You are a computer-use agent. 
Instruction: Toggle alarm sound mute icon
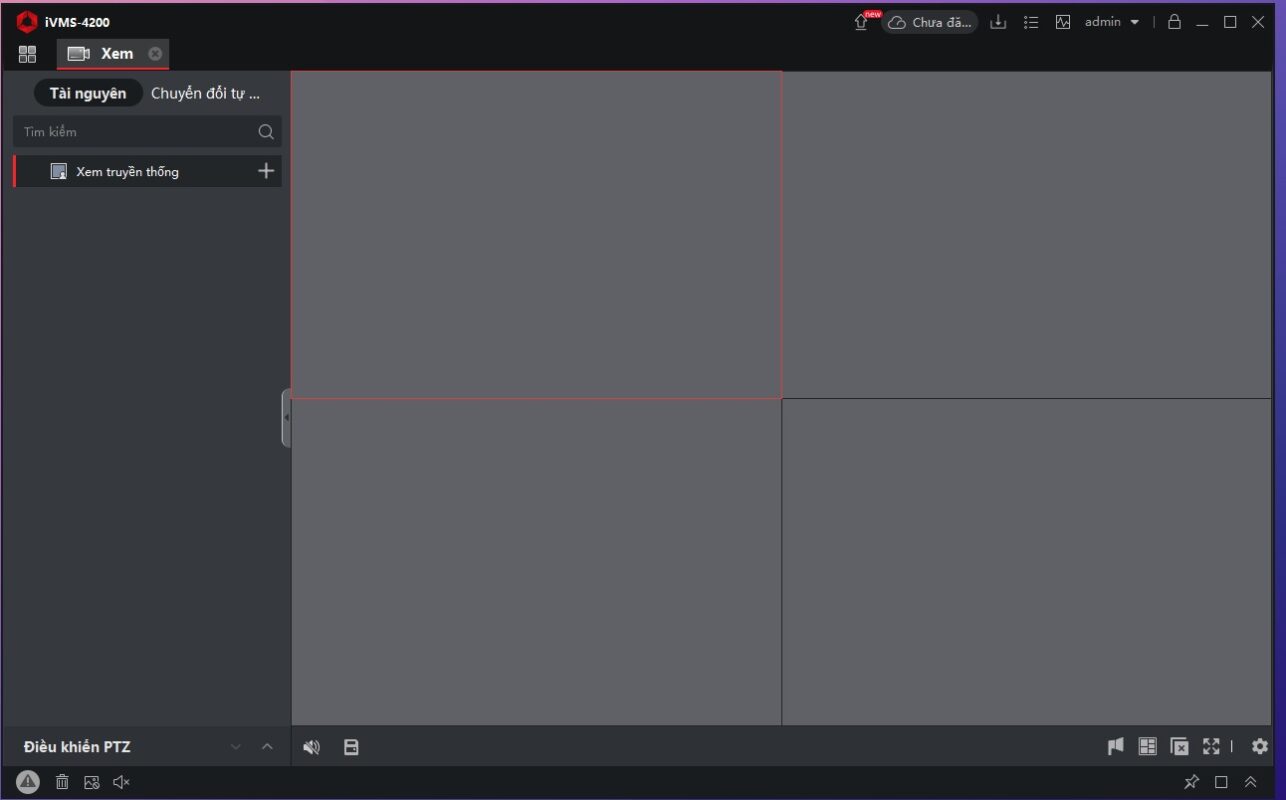pos(122,782)
